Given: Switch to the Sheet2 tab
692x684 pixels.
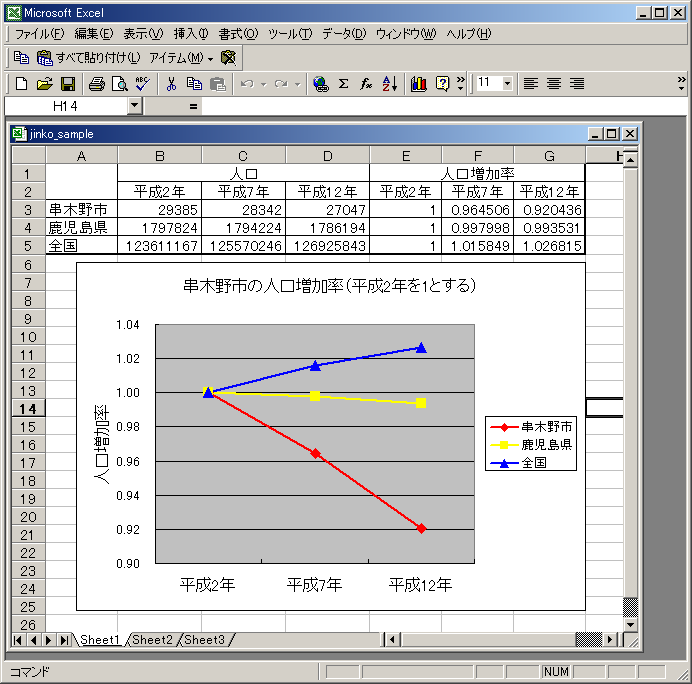Looking at the screenshot, I should (152, 639).
